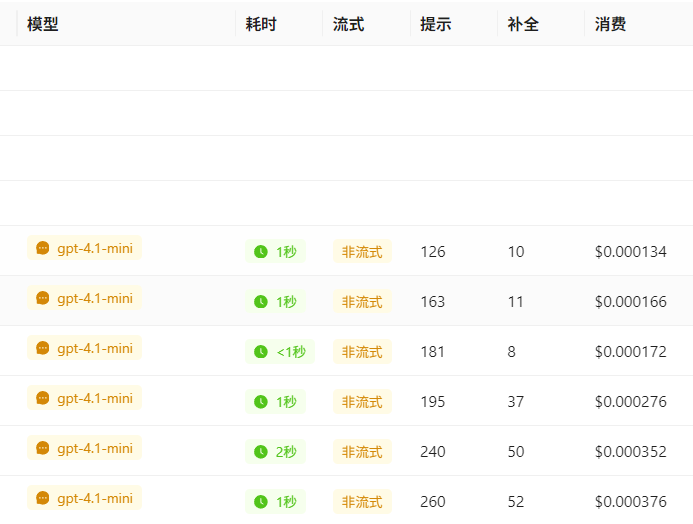
Task: Select the completion value 10
Action: (516, 252)
